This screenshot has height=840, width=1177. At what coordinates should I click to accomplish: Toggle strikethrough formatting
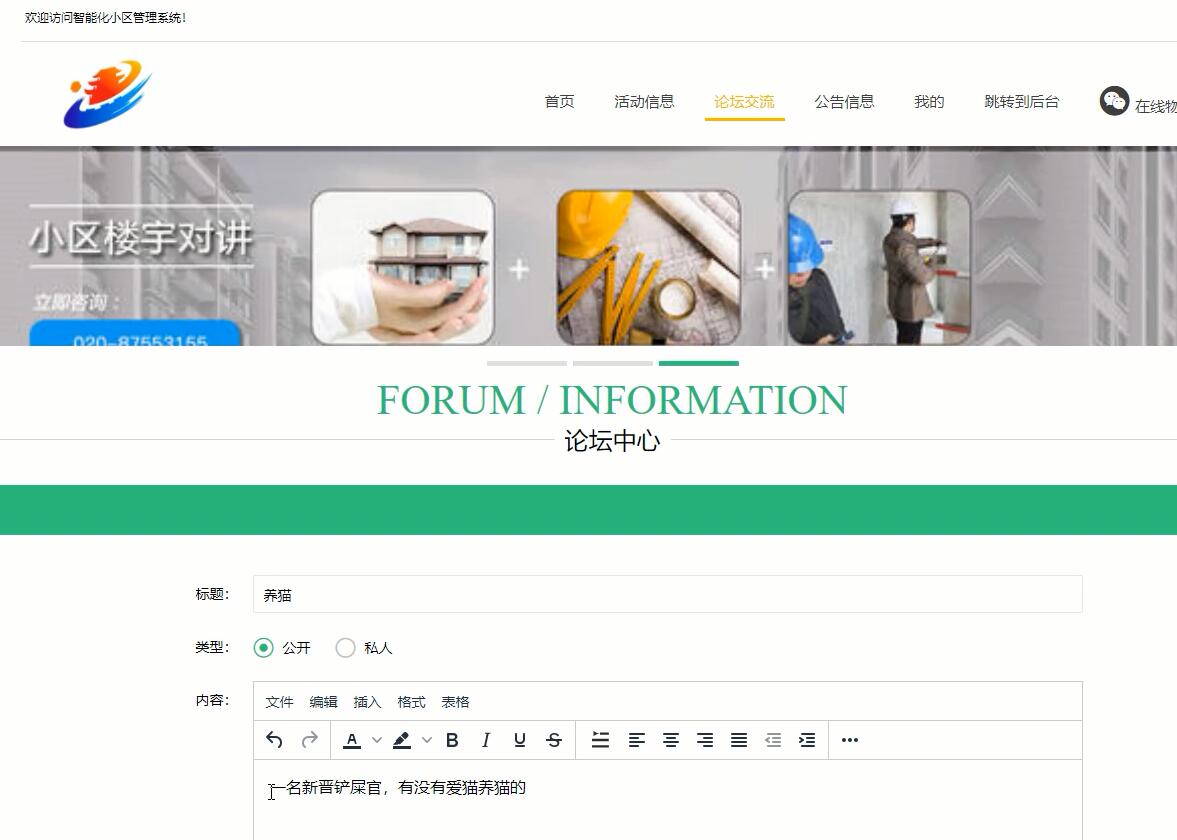click(554, 740)
